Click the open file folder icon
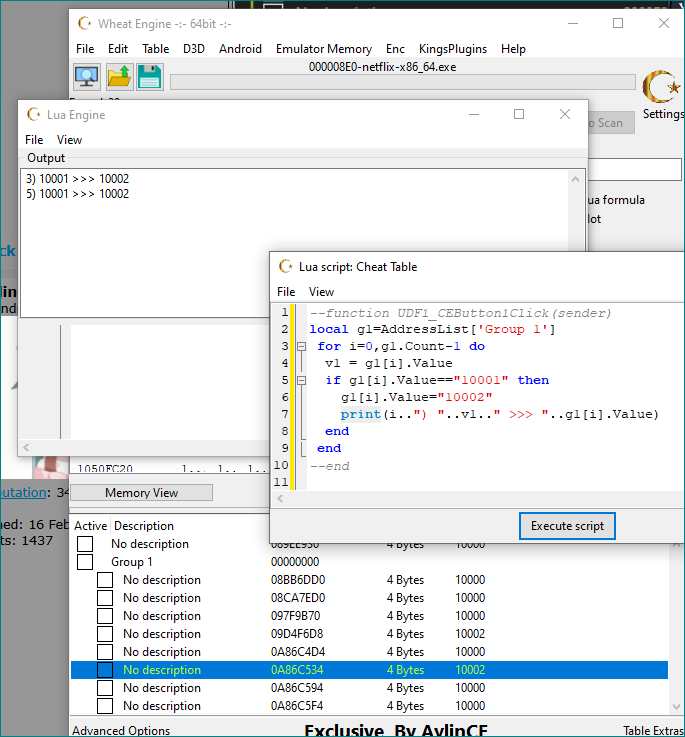The width and height of the screenshot is (685, 737). pyautogui.click(x=119, y=77)
